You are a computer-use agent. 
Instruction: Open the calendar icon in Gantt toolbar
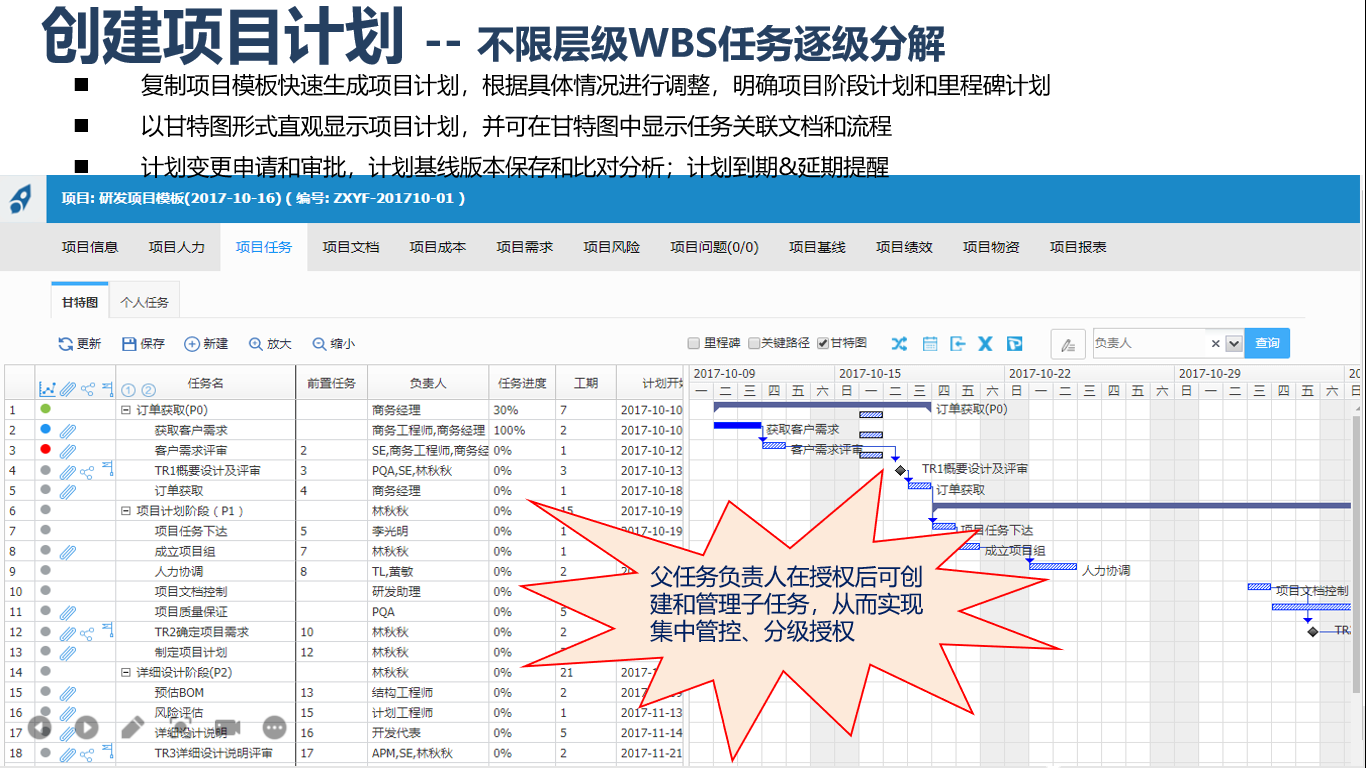929,344
